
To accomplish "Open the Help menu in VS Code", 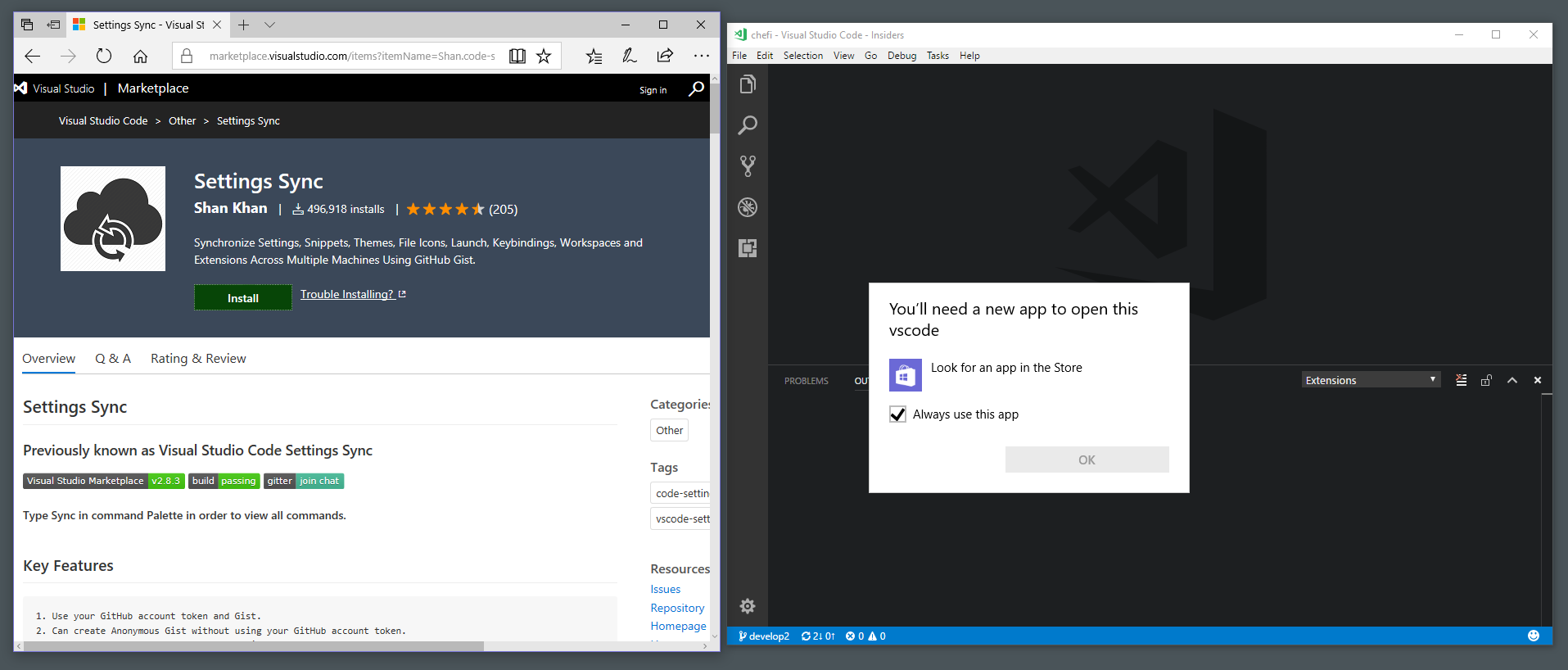I will (969, 56).
